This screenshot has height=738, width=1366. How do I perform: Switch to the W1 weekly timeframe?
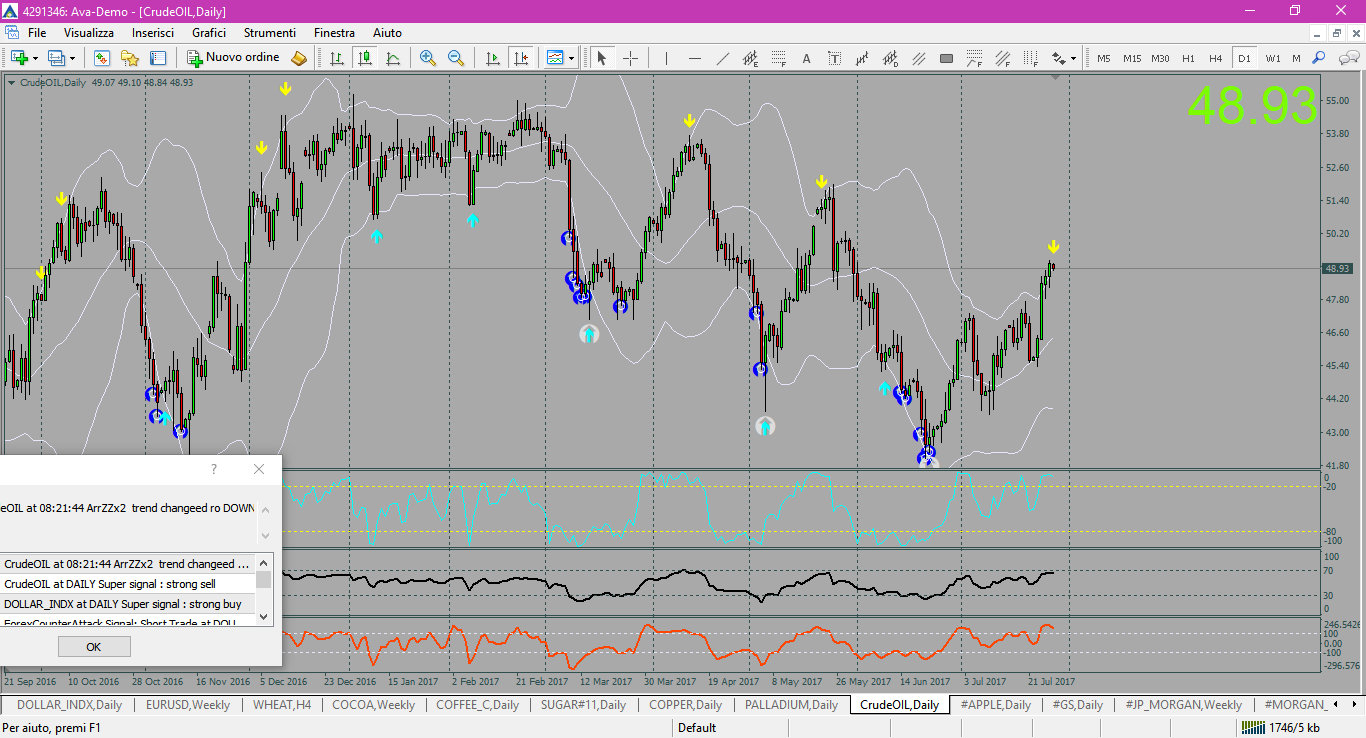coord(1272,58)
